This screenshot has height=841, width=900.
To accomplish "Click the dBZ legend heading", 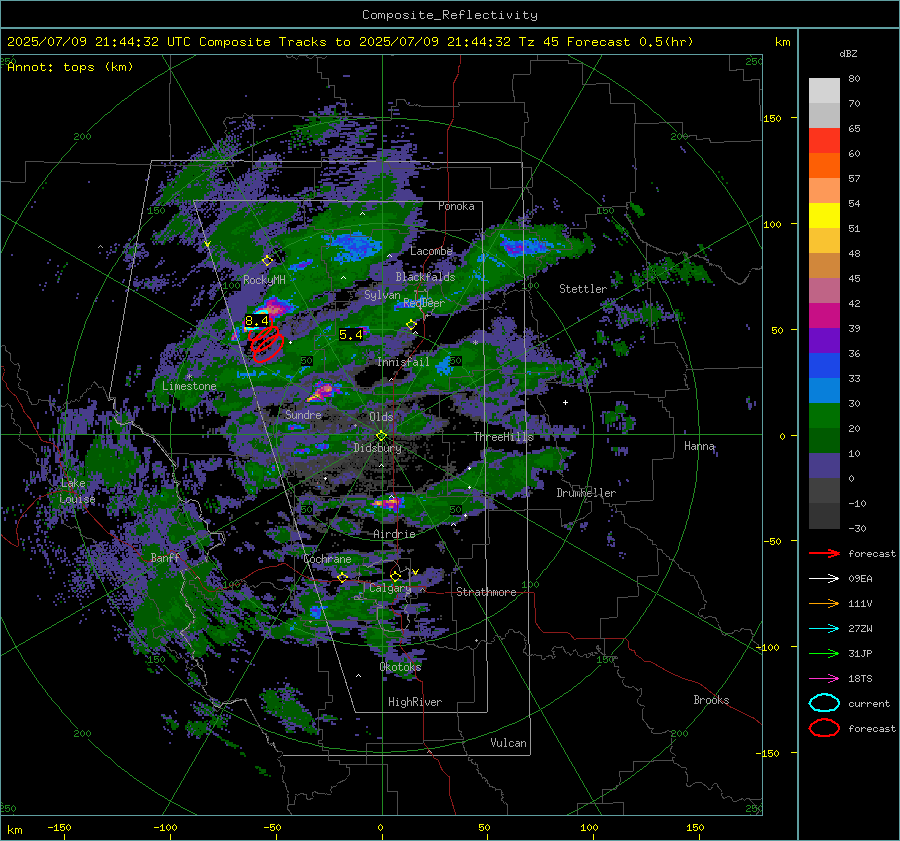I will pyautogui.click(x=848, y=54).
